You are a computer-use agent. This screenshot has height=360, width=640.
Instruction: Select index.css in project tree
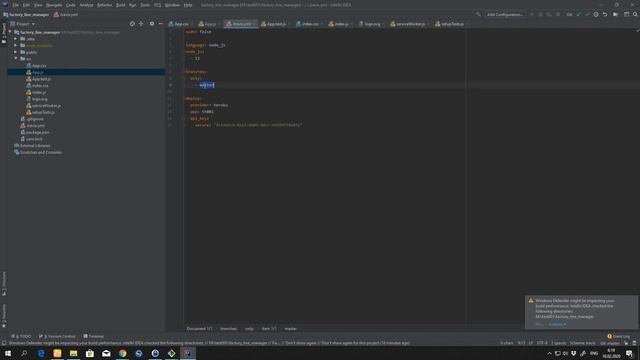37,86
